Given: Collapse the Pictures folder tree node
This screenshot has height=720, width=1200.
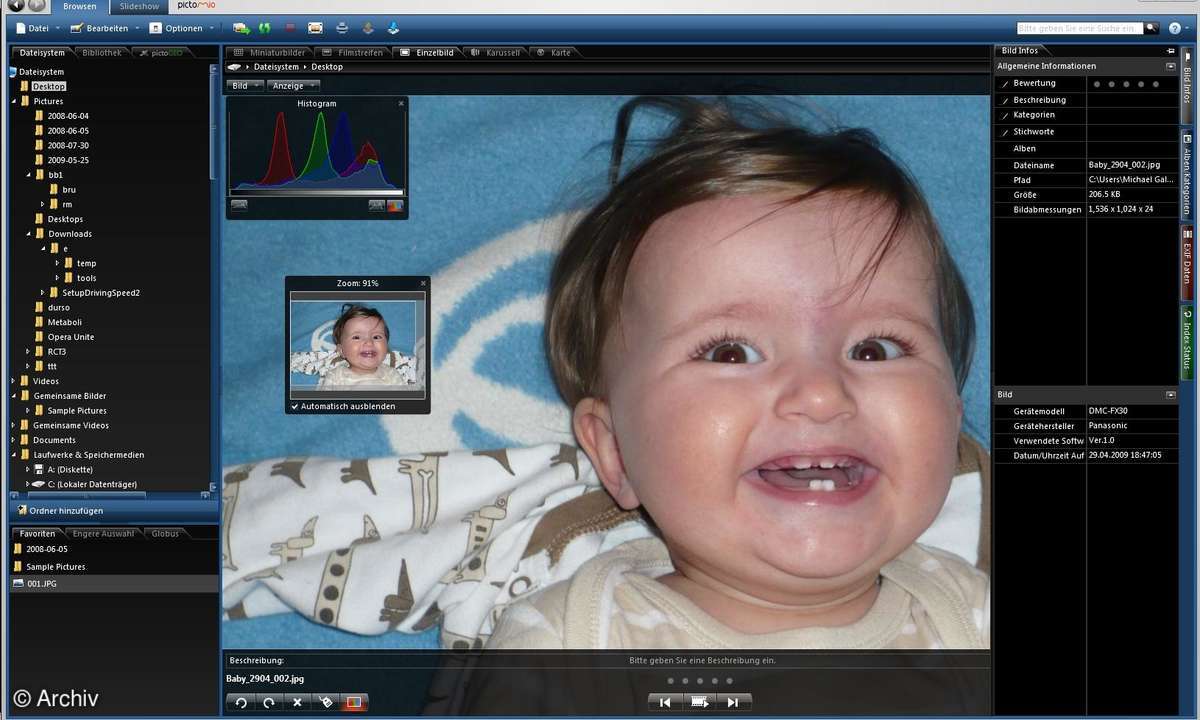Looking at the screenshot, I should (x=14, y=101).
